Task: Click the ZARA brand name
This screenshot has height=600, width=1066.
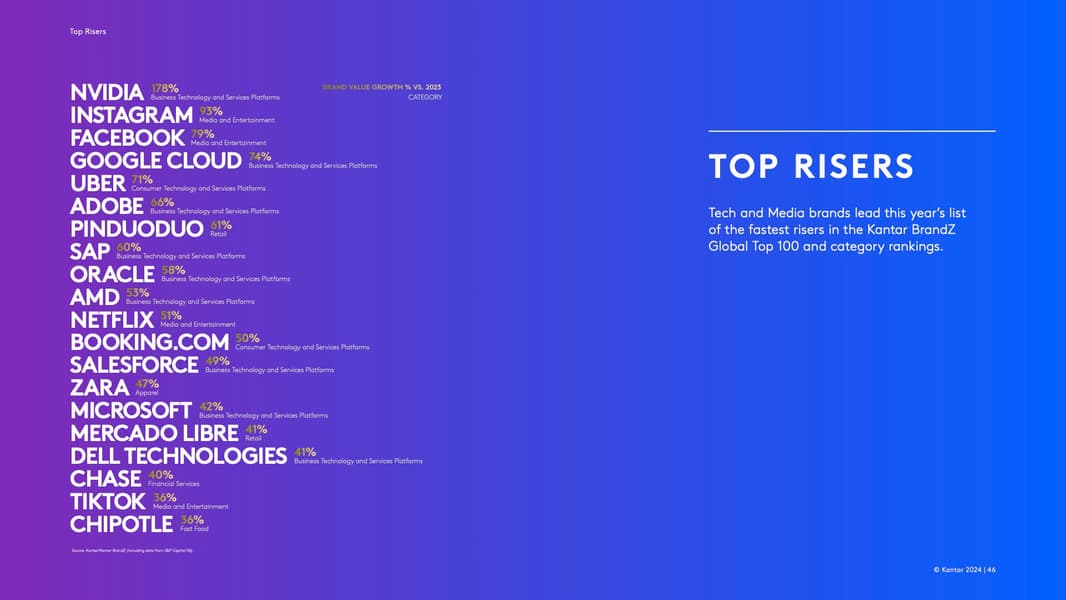Action: [x=99, y=388]
